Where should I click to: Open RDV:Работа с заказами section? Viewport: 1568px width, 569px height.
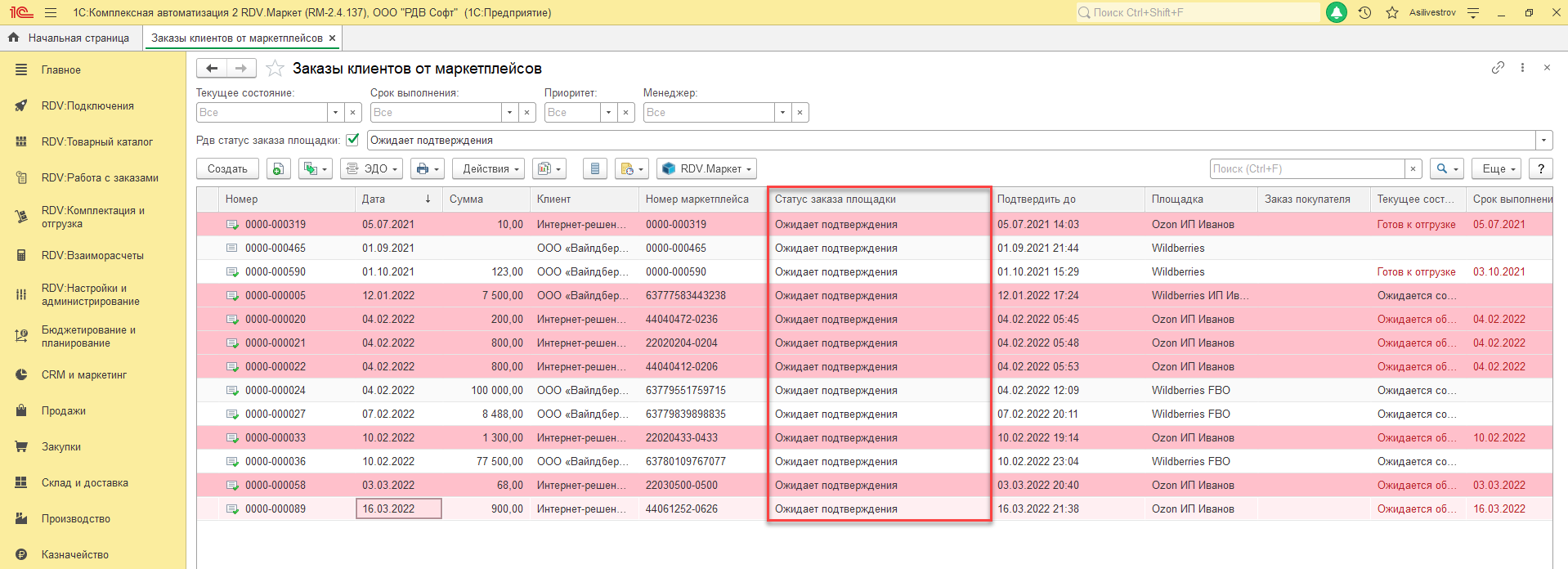(100, 177)
